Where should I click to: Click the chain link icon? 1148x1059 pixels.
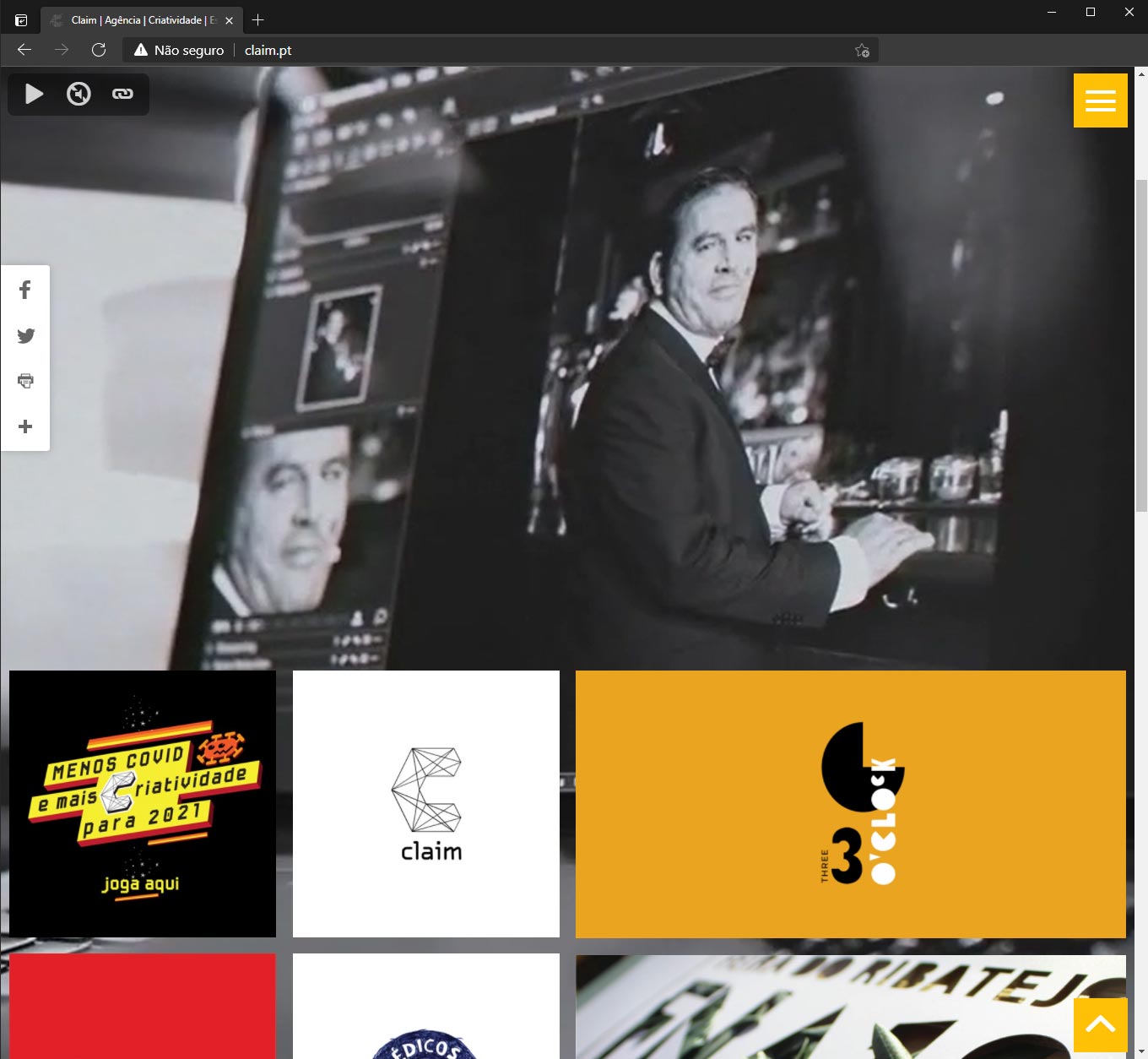pos(122,94)
